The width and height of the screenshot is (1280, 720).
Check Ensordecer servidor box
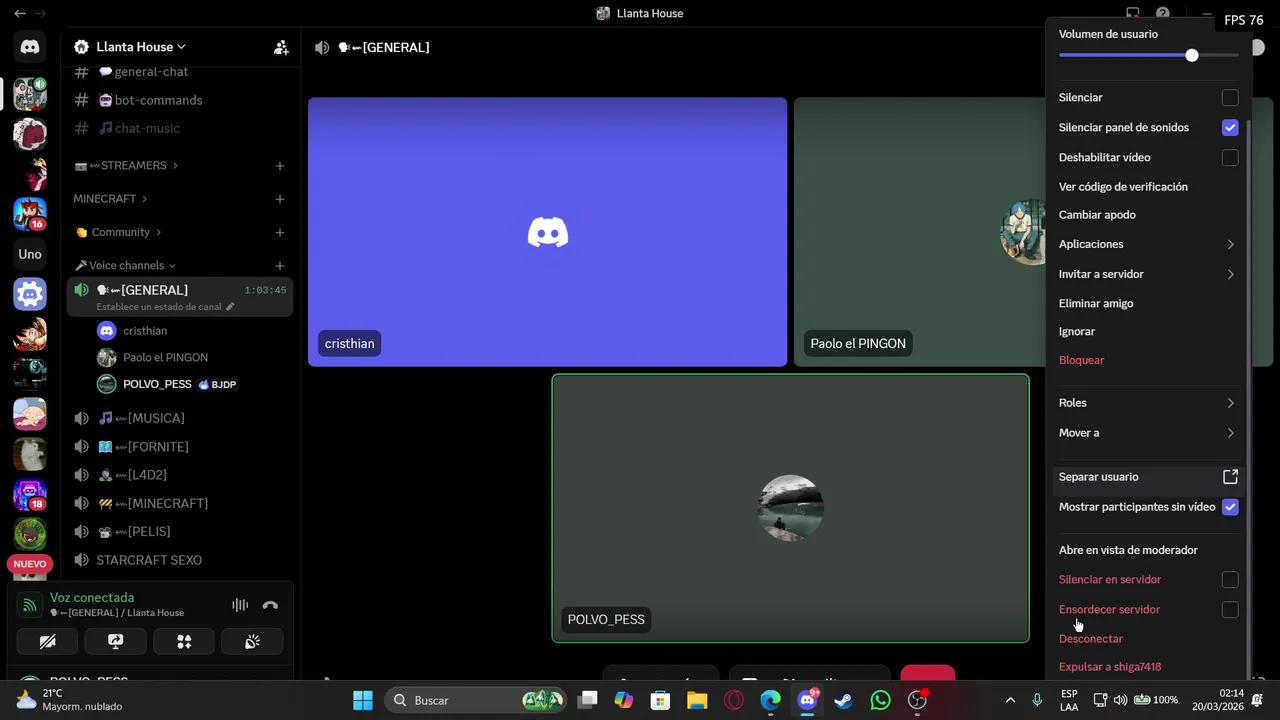coord(1230,610)
